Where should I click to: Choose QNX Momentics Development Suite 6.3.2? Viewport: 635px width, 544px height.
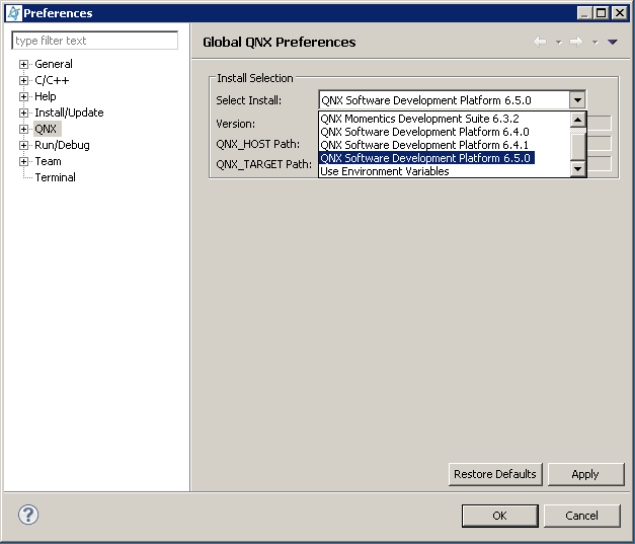click(x=419, y=118)
